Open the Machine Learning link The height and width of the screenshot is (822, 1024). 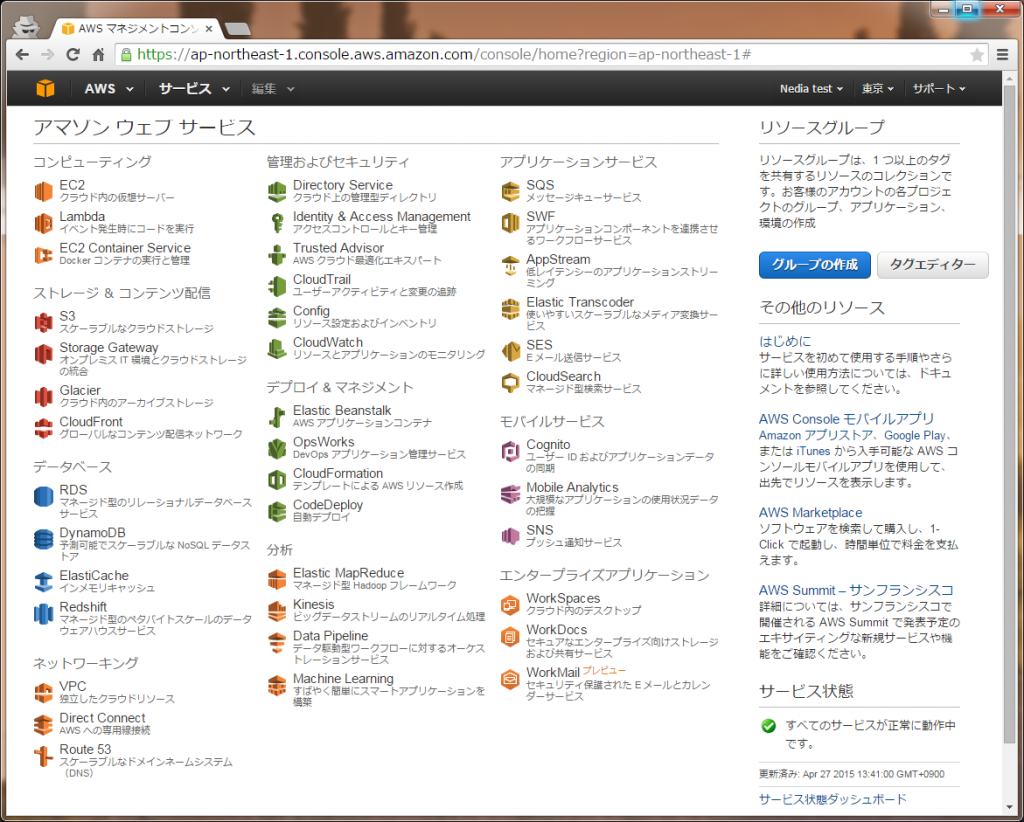343,678
